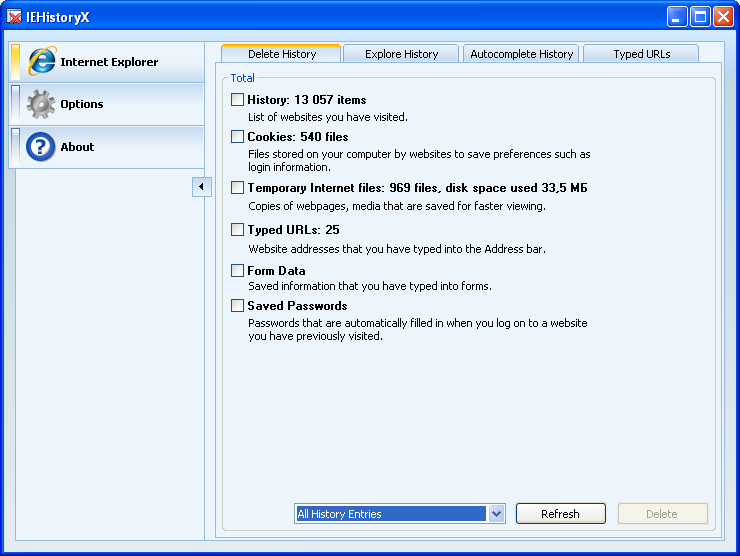The height and width of the screenshot is (556, 740).
Task: Toggle the Form Data checkbox
Action: pyautogui.click(x=237, y=270)
